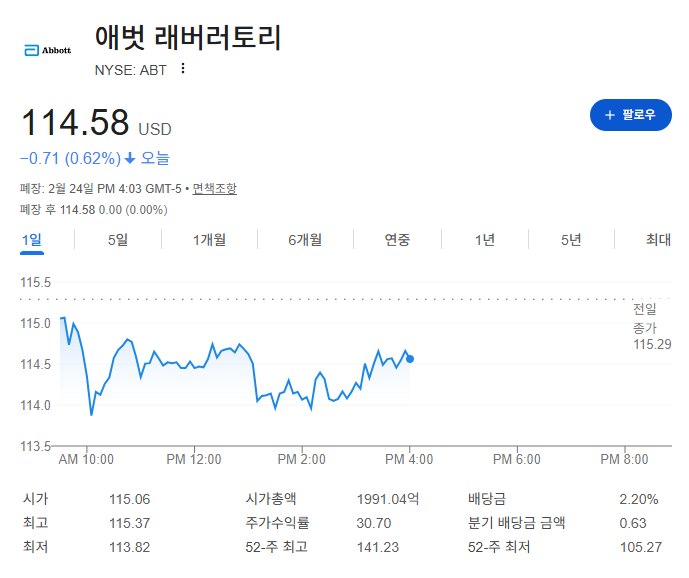Click the 배당금 dividend yield 2.20%
This screenshot has height=578, width=689.
pyautogui.click(x=638, y=499)
